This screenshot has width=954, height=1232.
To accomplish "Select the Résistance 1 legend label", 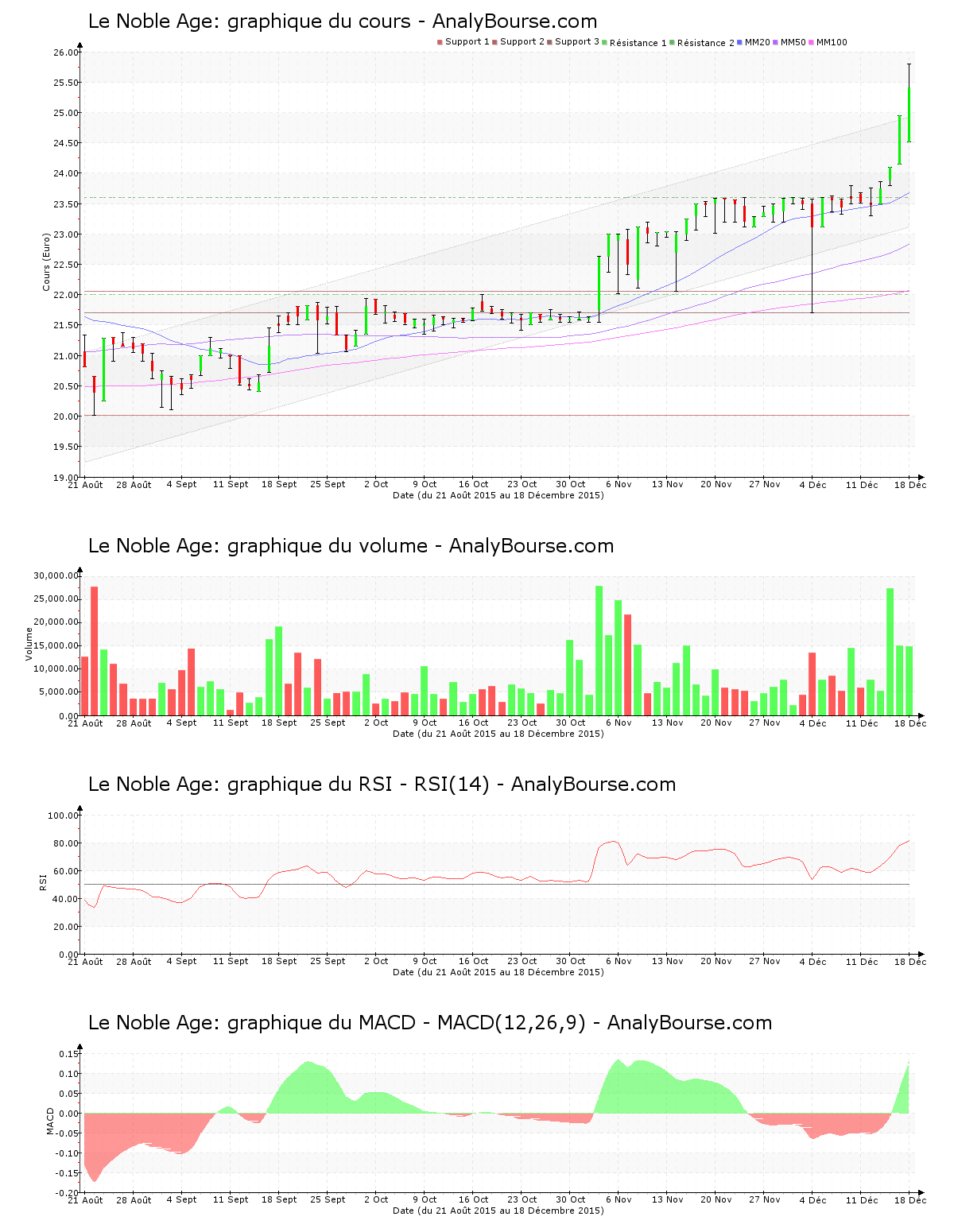I will coord(638,43).
